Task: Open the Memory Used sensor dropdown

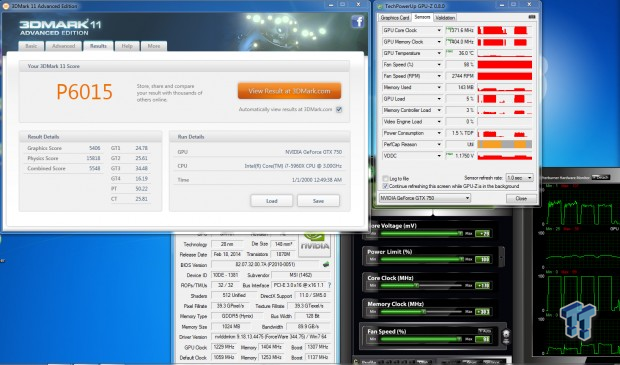Action: coord(439,87)
